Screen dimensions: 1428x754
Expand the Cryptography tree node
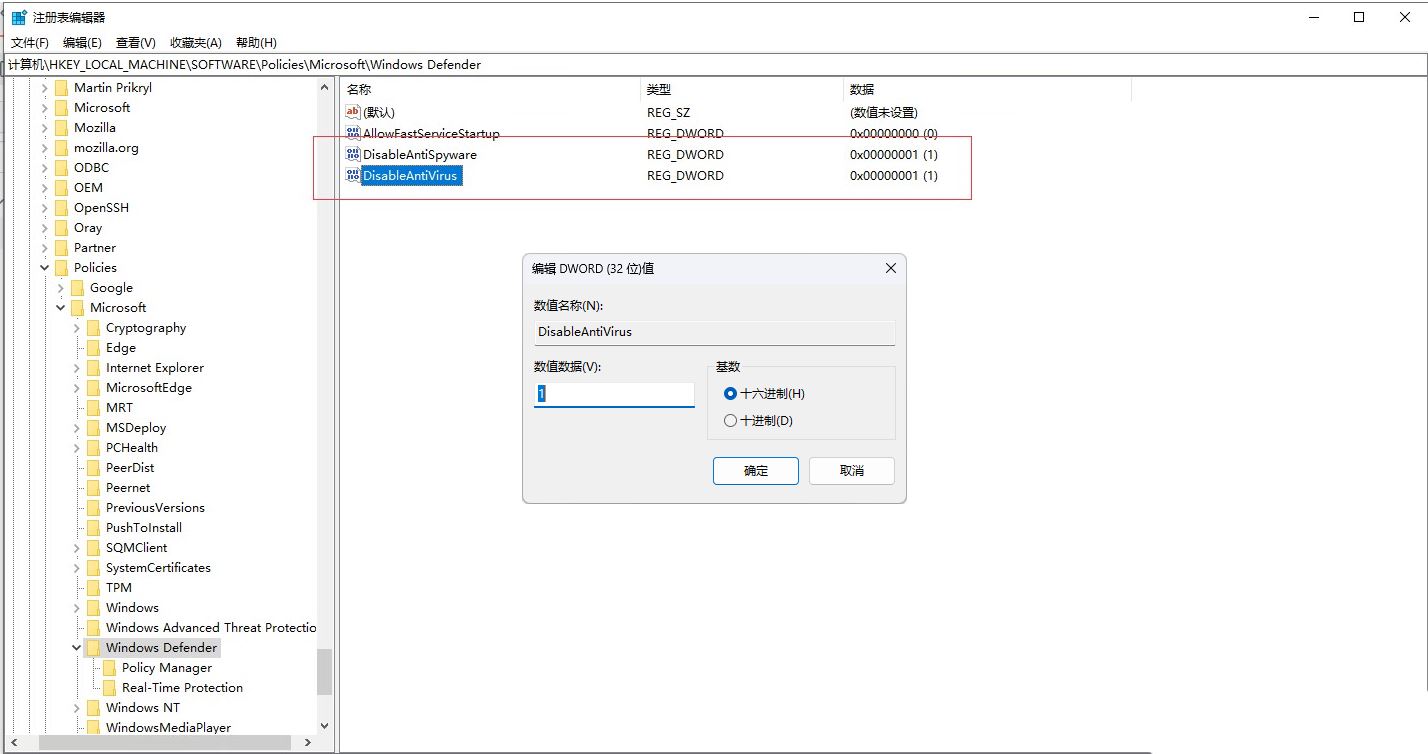point(78,327)
